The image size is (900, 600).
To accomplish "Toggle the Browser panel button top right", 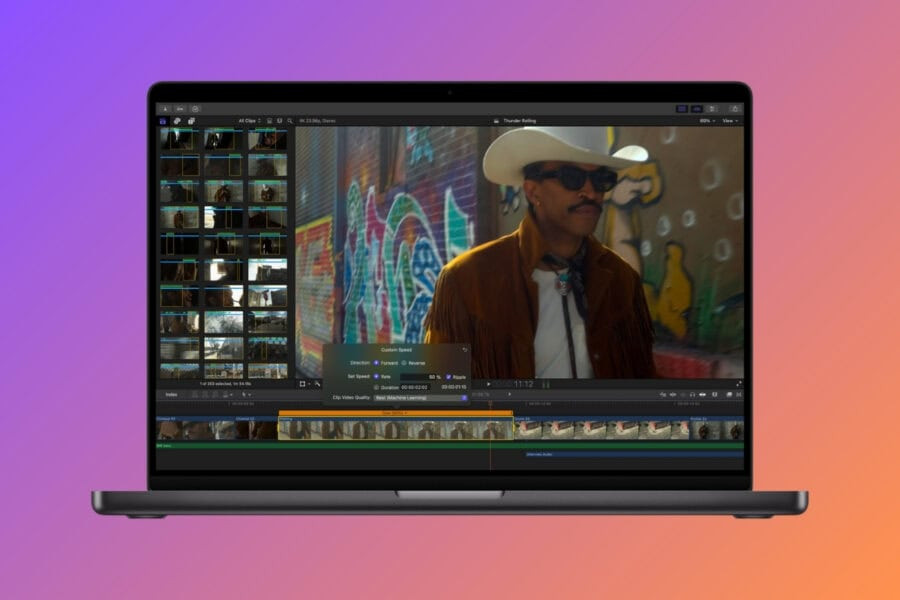I will [682, 109].
